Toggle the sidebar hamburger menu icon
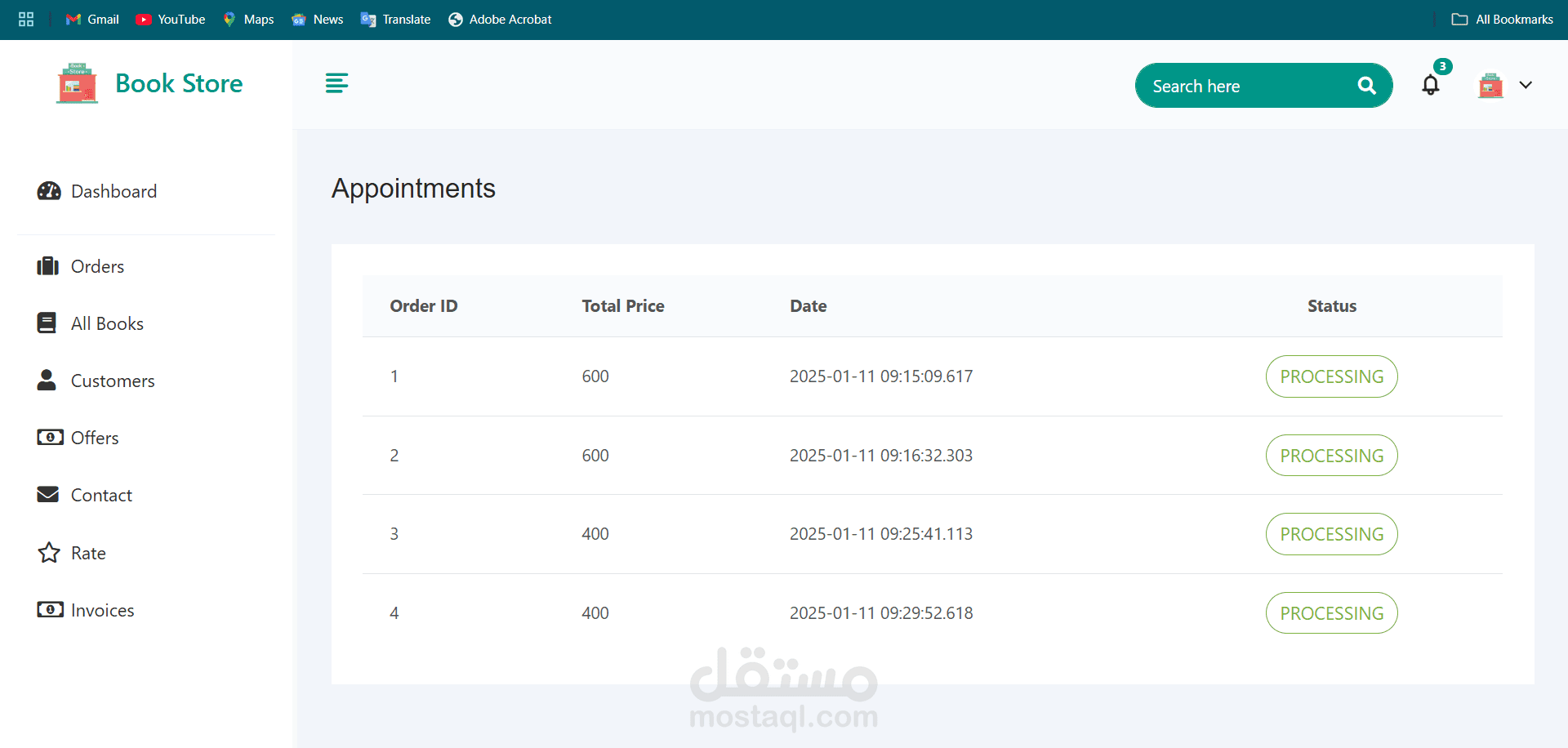1568x748 pixels. pyautogui.click(x=336, y=83)
